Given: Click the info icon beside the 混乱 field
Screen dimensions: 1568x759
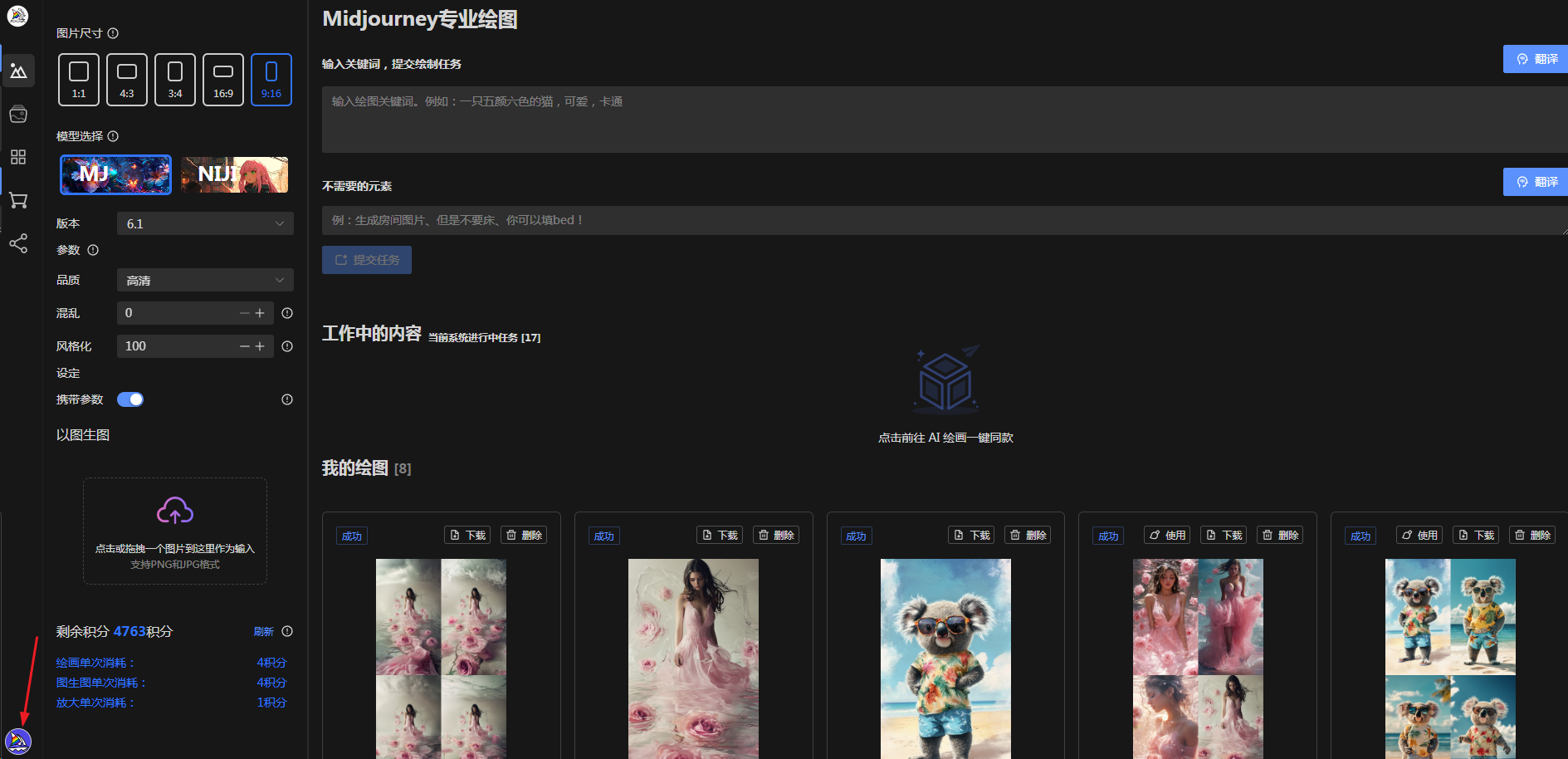Looking at the screenshot, I should 287,313.
